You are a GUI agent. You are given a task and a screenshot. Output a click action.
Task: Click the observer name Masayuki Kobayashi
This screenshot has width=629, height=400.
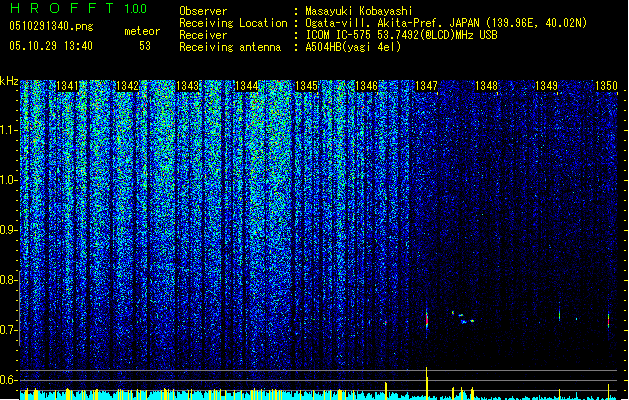point(359,11)
